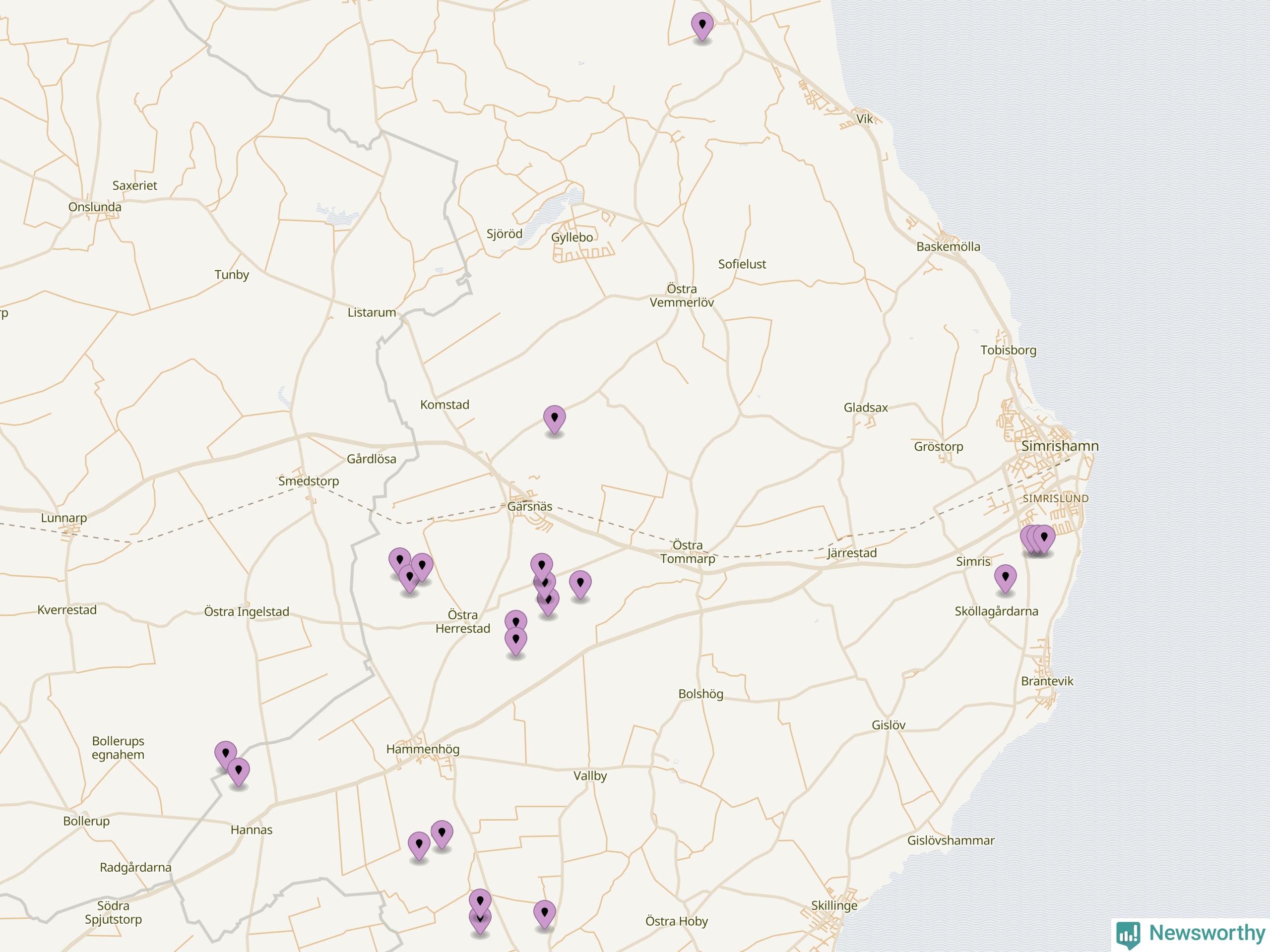Click the Vik label on the coast
The width and height of the screenshot is (1270, 952).
[x=865, y=119]
